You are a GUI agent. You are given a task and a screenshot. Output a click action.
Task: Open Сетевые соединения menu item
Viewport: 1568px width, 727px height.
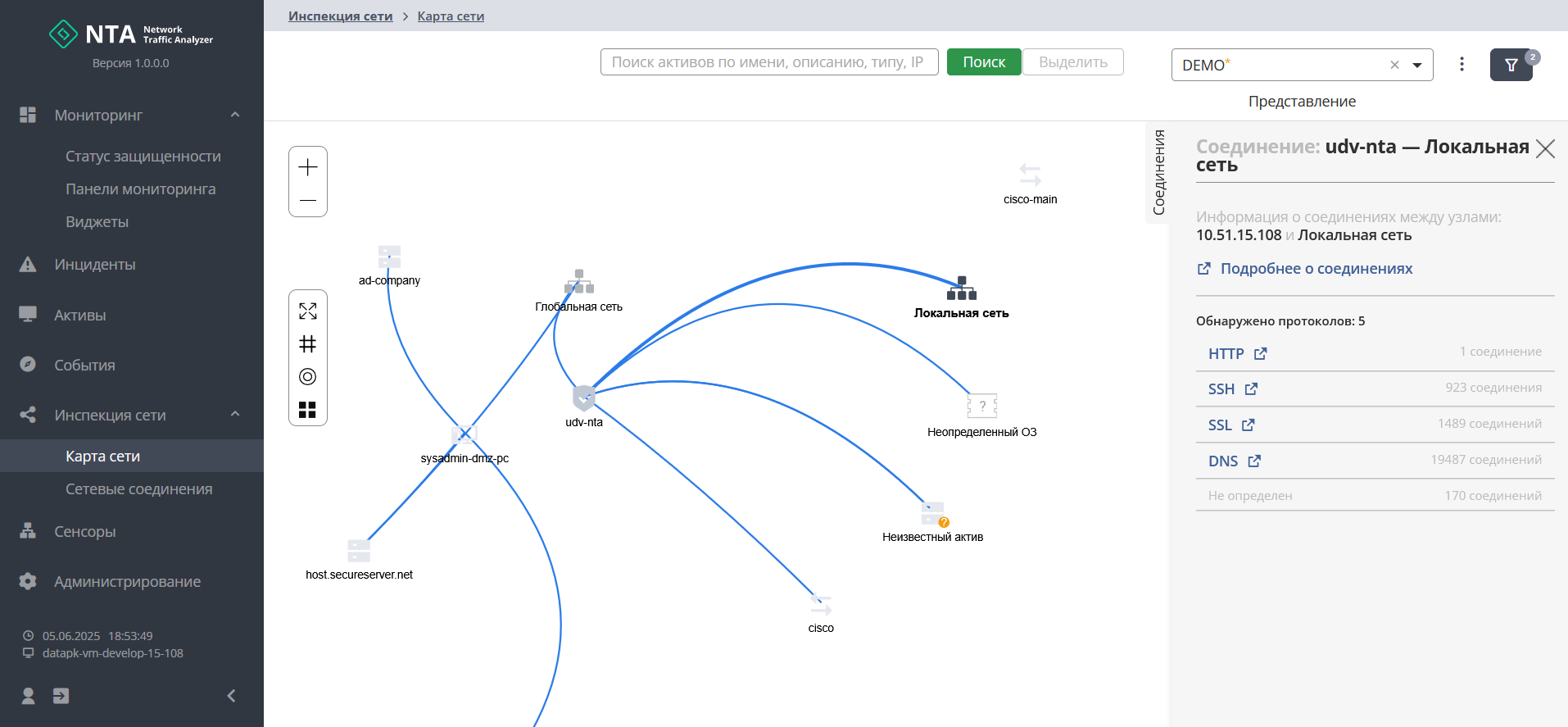(x=138, y=489)
